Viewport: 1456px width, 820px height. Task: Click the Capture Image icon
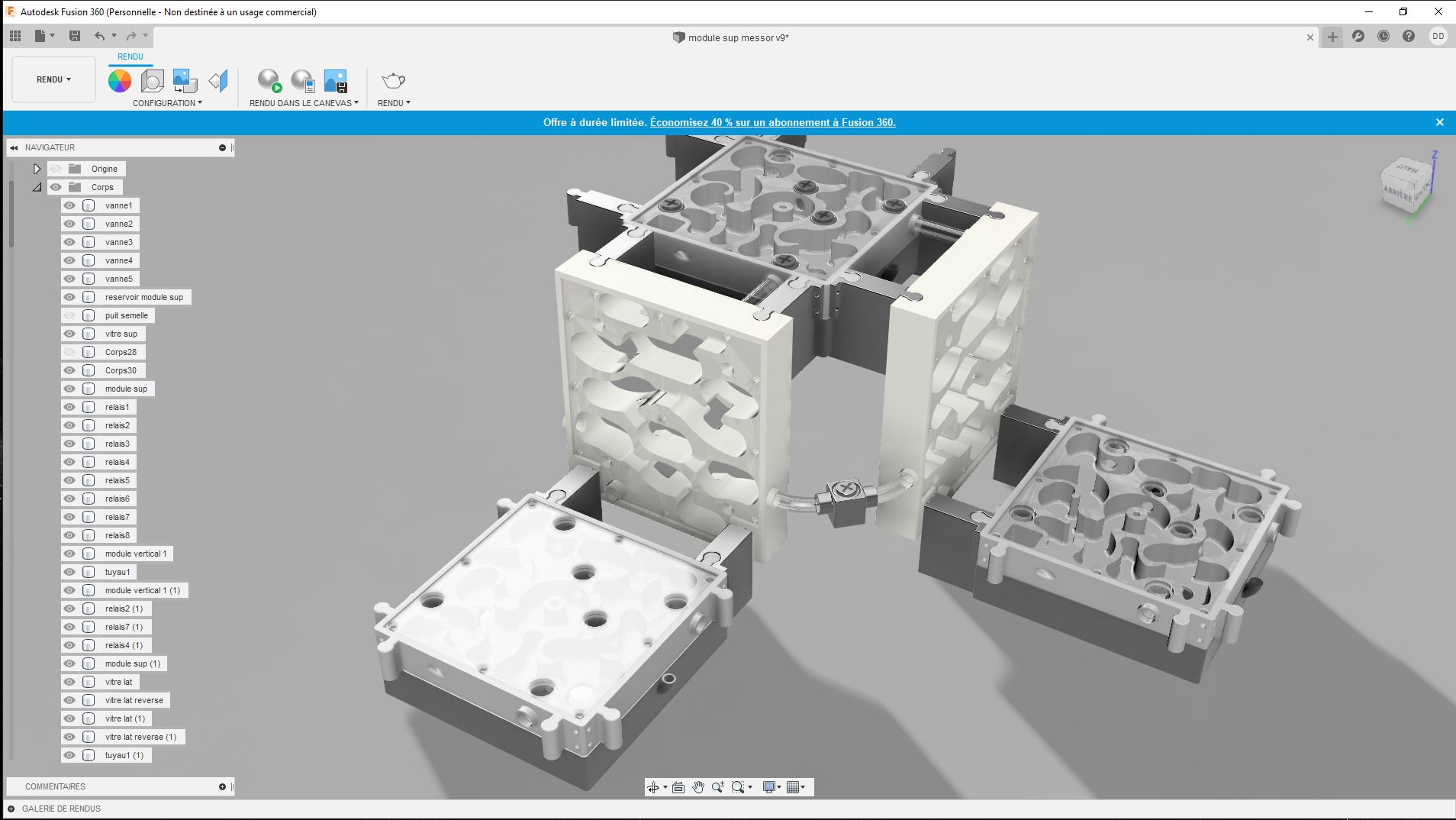click(x=336, y=81)
